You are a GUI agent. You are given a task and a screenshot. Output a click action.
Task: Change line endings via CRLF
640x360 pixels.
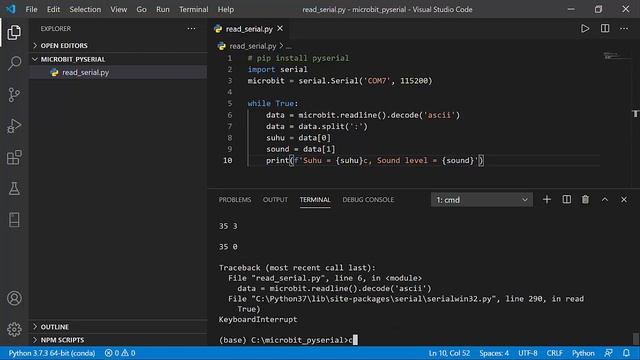point(555,353)
